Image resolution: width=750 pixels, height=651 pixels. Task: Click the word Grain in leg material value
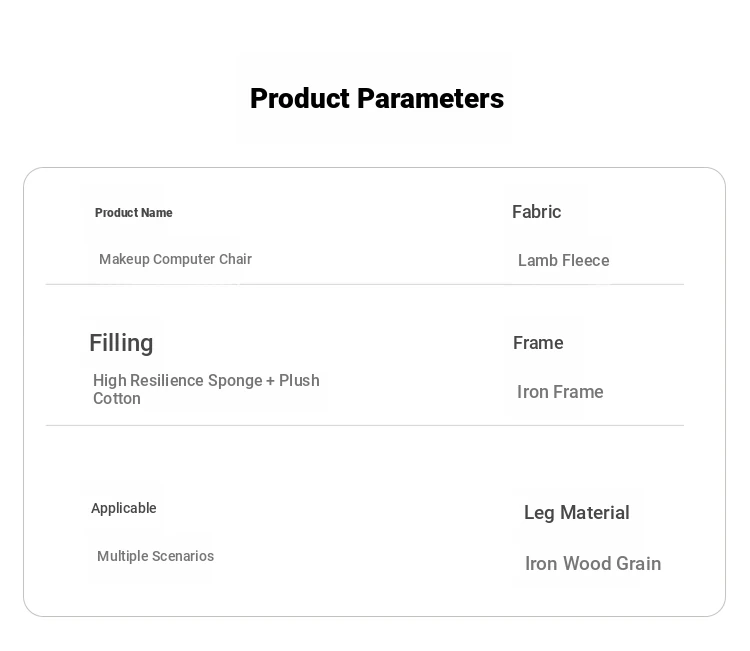click(x=639, y=563)
